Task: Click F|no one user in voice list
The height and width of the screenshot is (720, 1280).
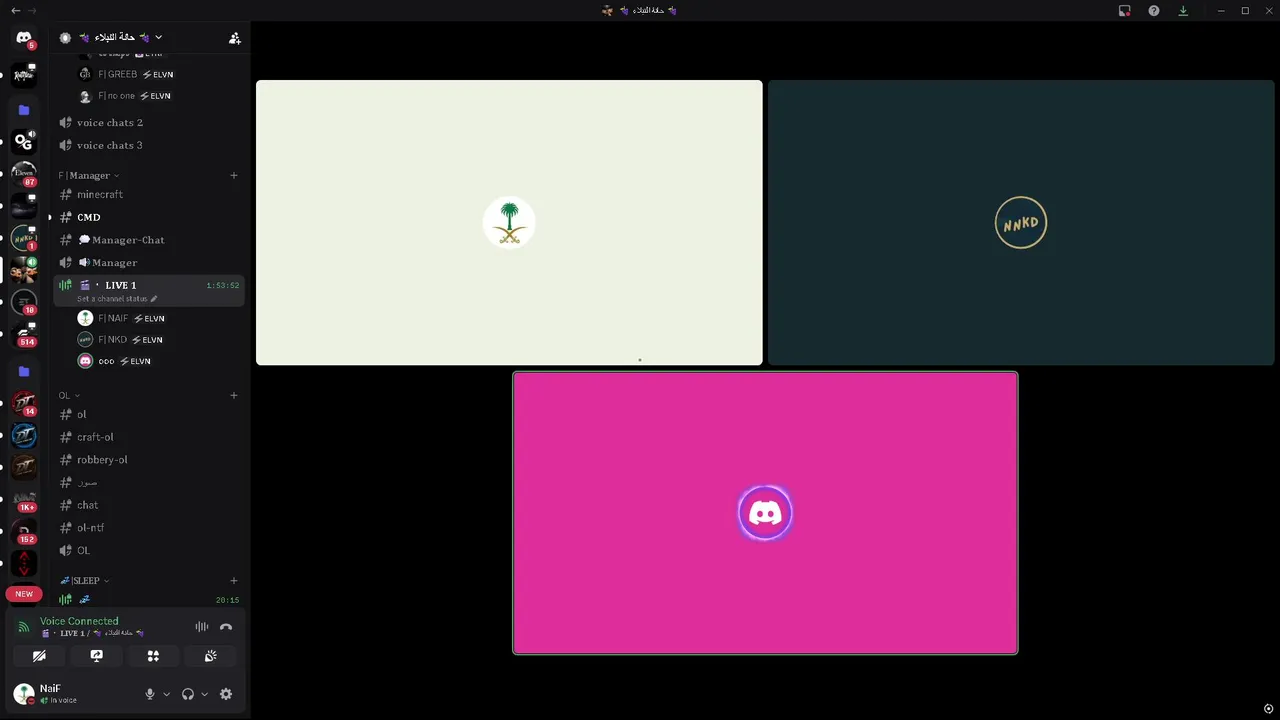Action: pos(159,96)
